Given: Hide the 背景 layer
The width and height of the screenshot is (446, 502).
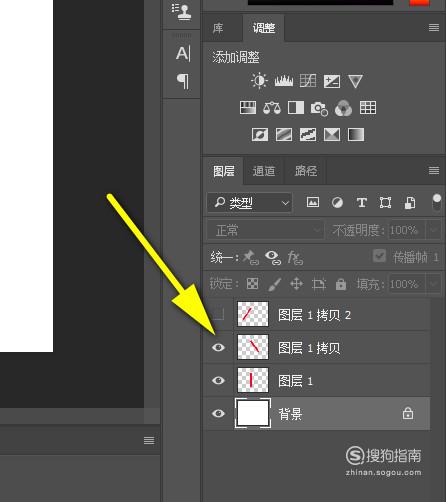Looking at the screenshot, I should [x=218, y=413].
